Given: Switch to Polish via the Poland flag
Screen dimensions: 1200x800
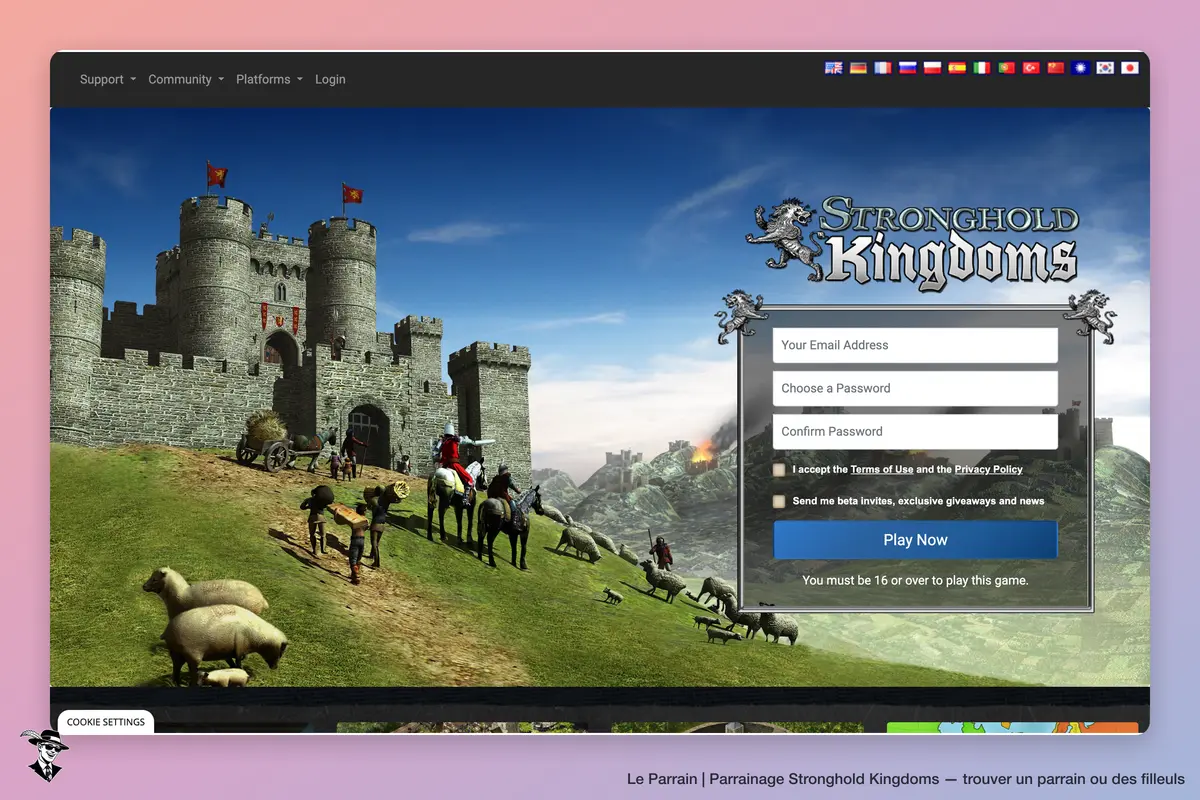Looking at the screenshot, I should click(933, 68).
